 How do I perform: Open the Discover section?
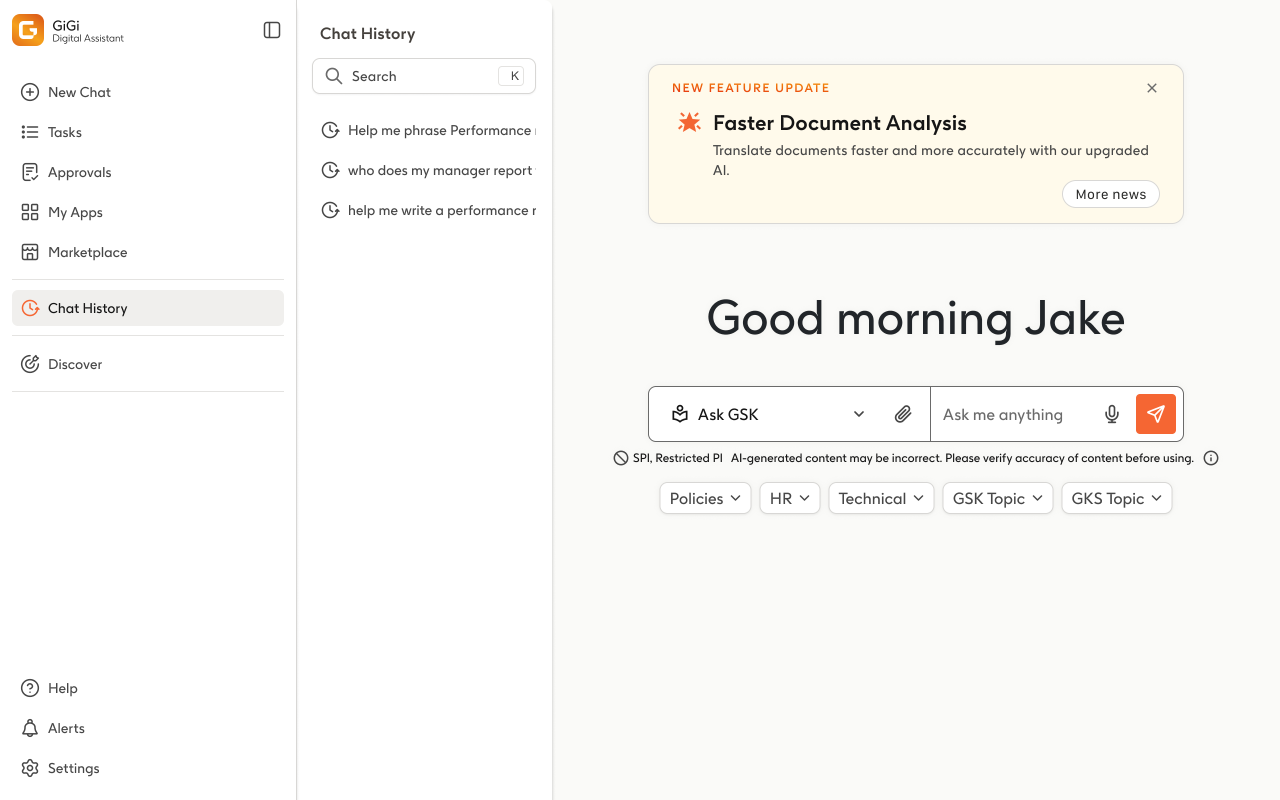148,364
